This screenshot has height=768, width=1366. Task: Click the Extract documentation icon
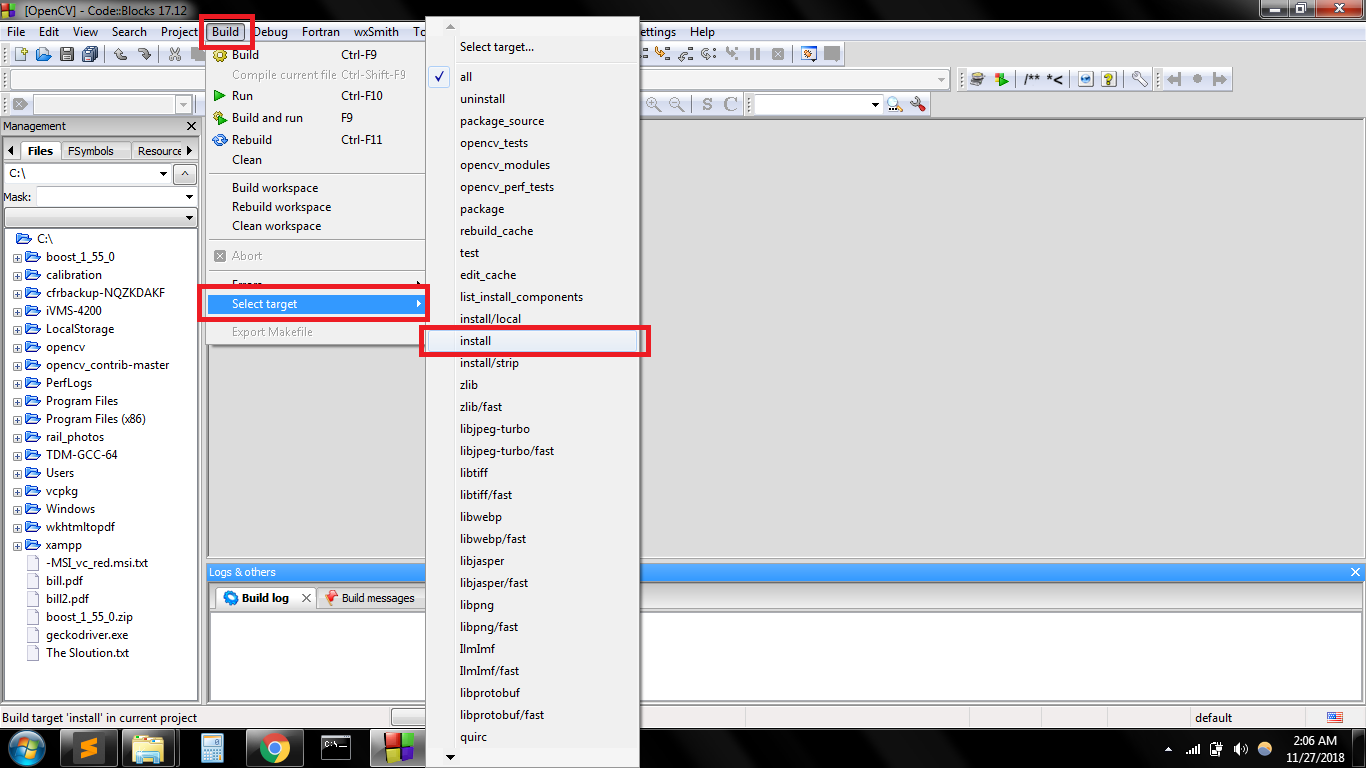[x=1001, y=79]
